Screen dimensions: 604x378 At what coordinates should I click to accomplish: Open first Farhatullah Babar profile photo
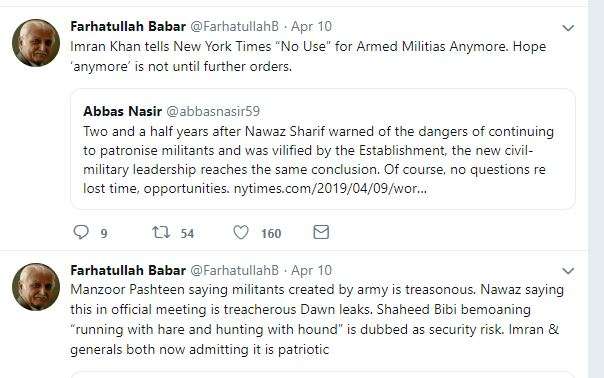tap(36, 43)
